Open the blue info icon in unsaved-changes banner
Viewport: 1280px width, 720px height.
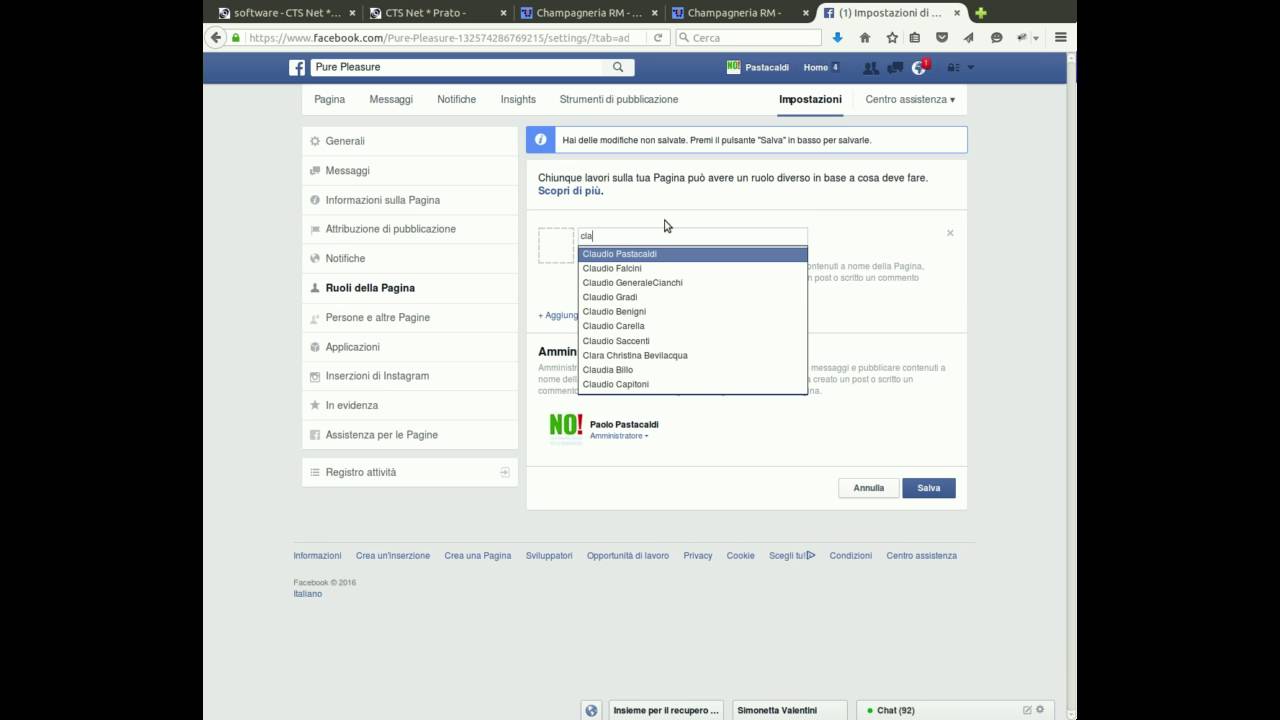tap(541, 140)
